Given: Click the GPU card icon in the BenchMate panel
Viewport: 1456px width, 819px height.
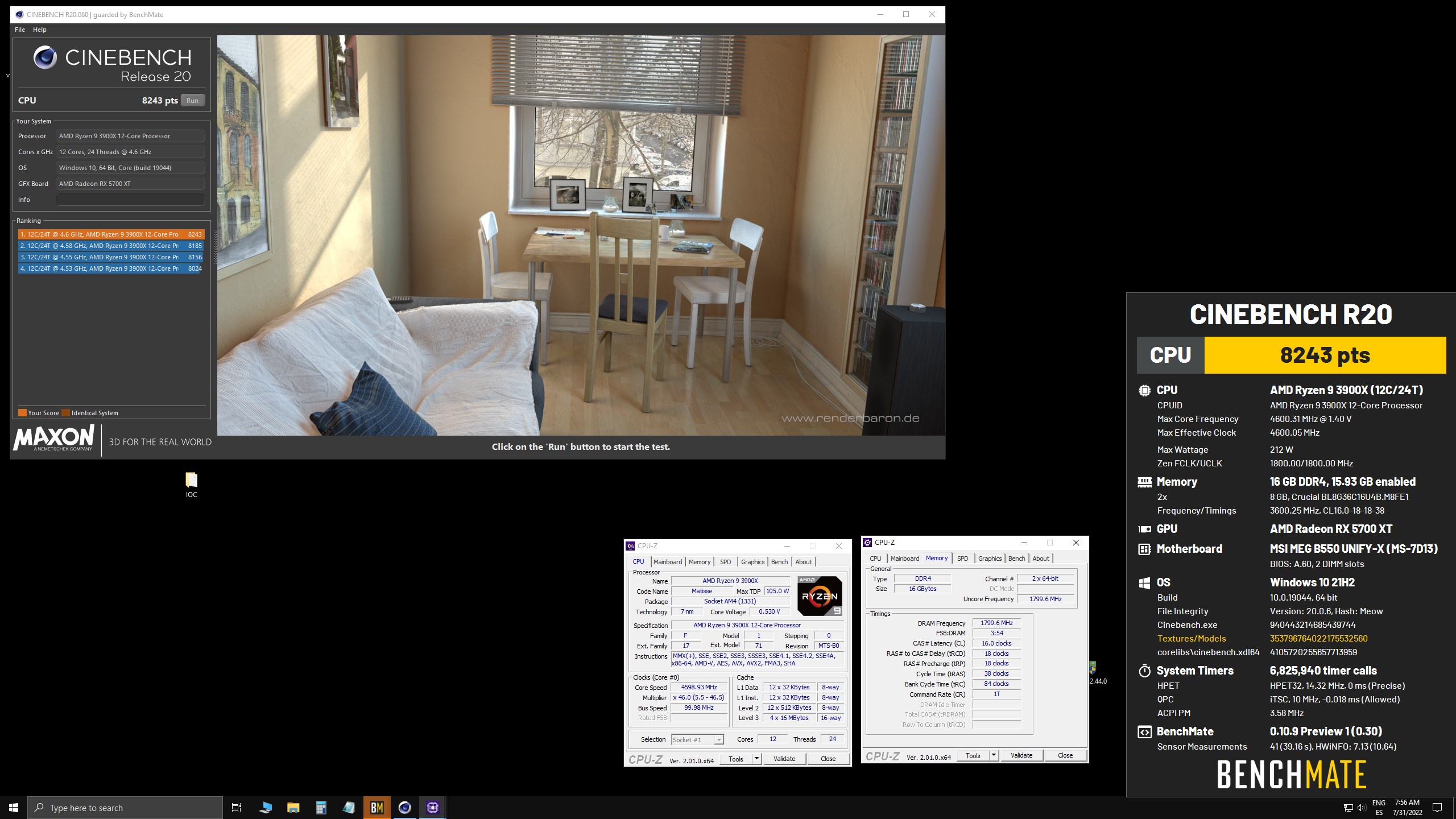Looking at the screenshot, I should [1144, 529].
